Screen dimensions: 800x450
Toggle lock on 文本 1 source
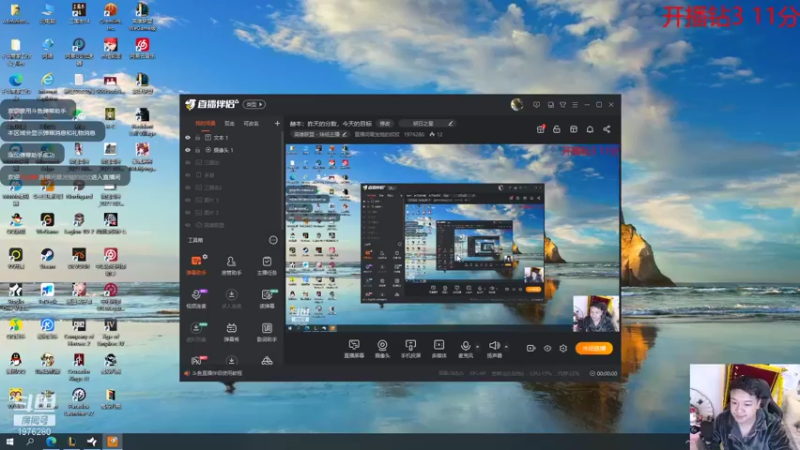pos(197,138)
